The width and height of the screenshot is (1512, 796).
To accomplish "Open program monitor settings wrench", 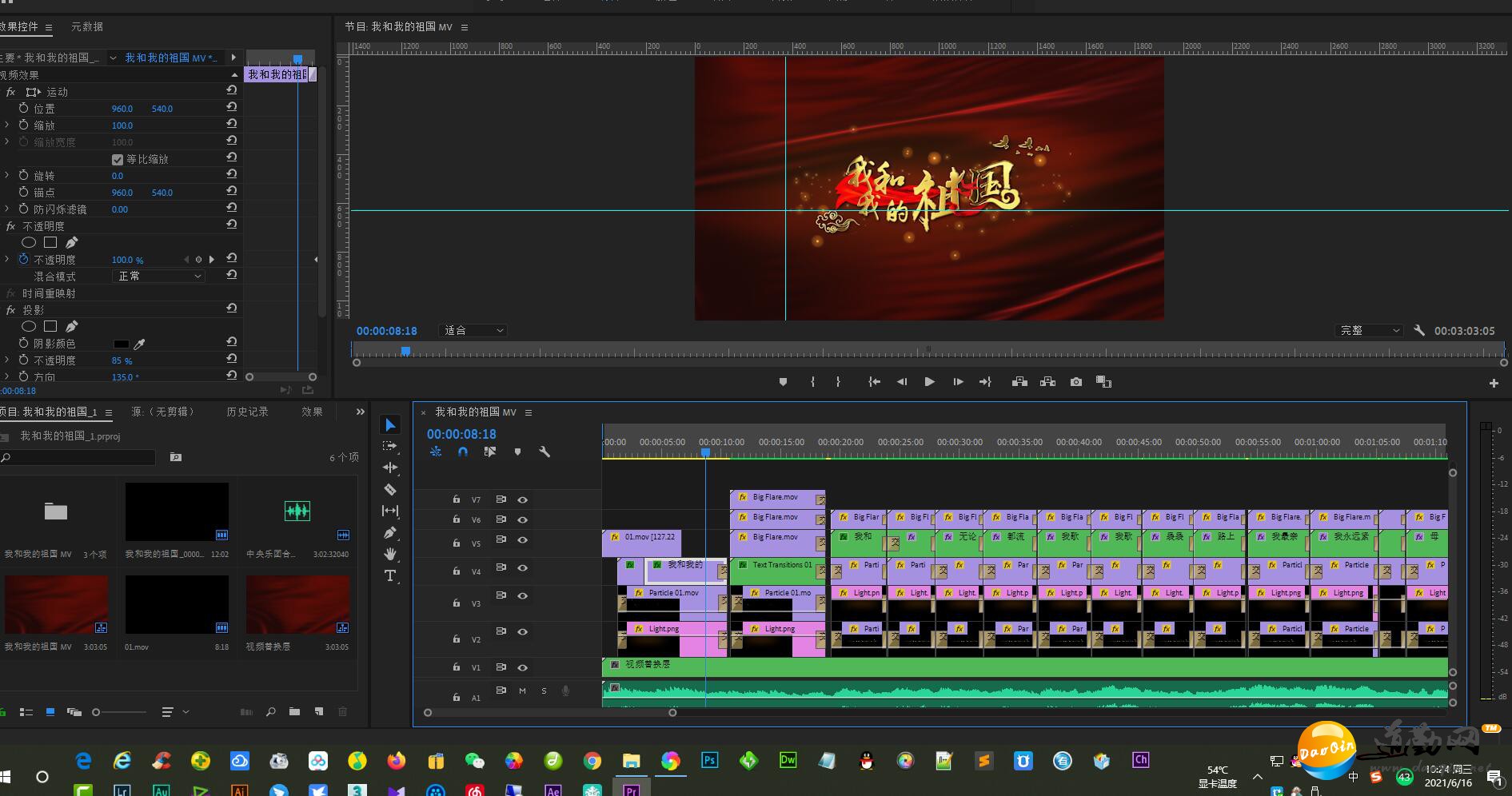I will 1419,330.
